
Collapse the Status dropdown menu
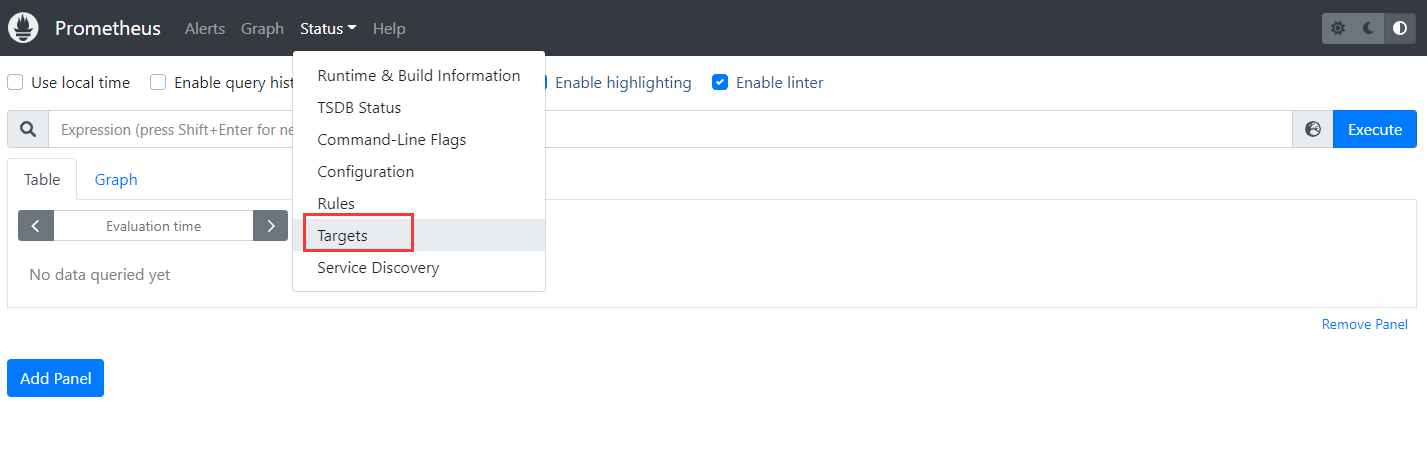tap(328, 29)
